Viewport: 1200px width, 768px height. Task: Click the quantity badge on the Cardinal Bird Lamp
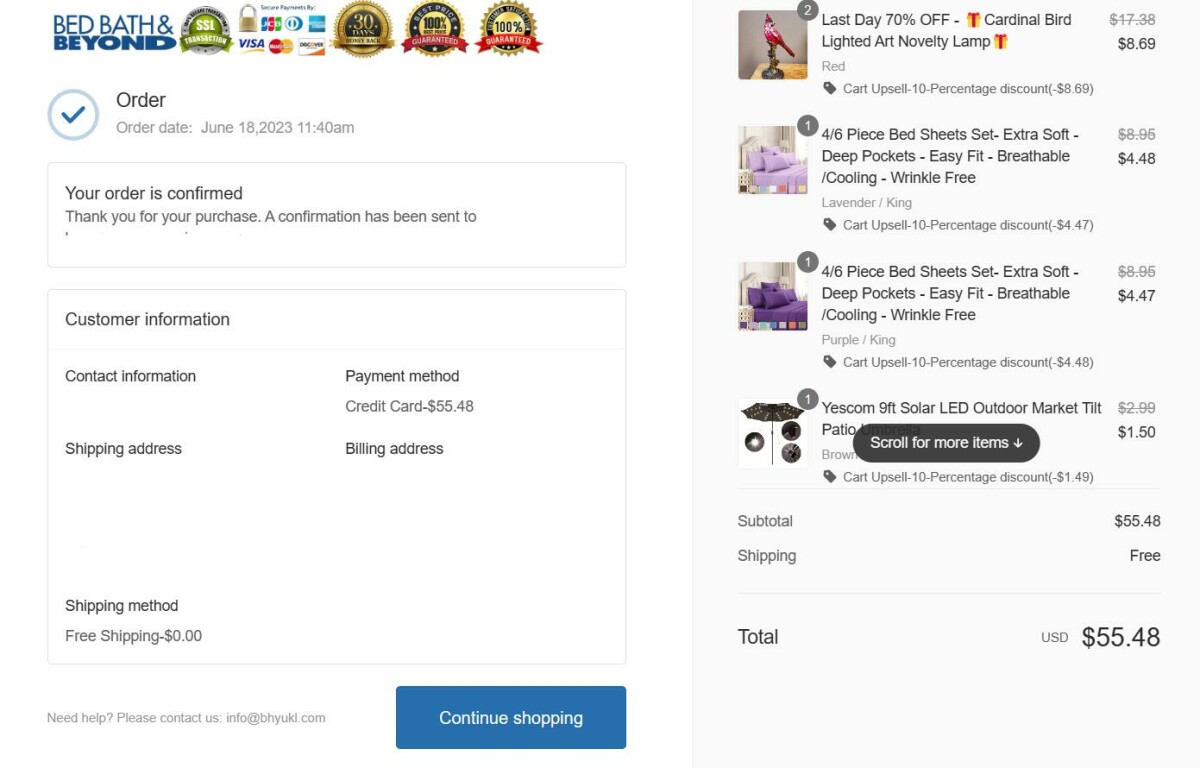(x=808, y=11)
